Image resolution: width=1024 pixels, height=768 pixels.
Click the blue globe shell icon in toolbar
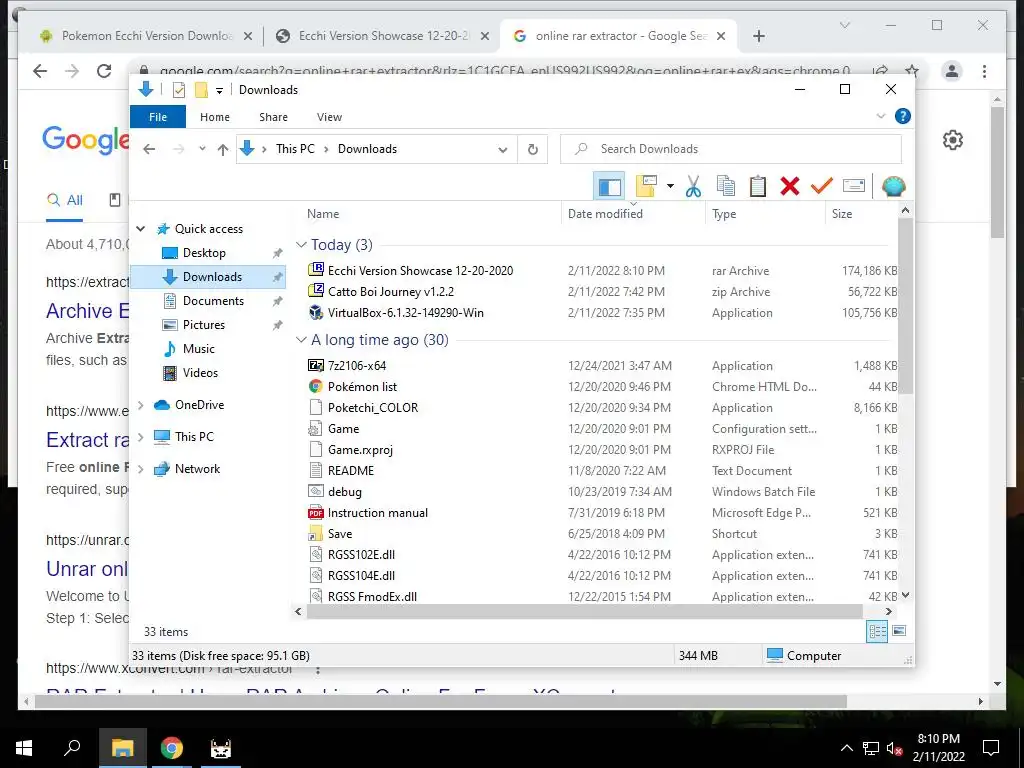[x=893, y=187]
